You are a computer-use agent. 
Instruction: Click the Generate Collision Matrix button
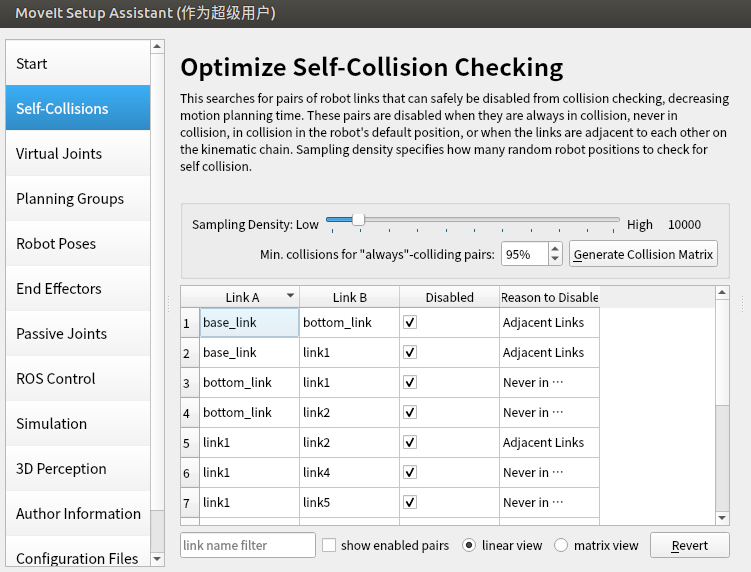click(643, 254)
